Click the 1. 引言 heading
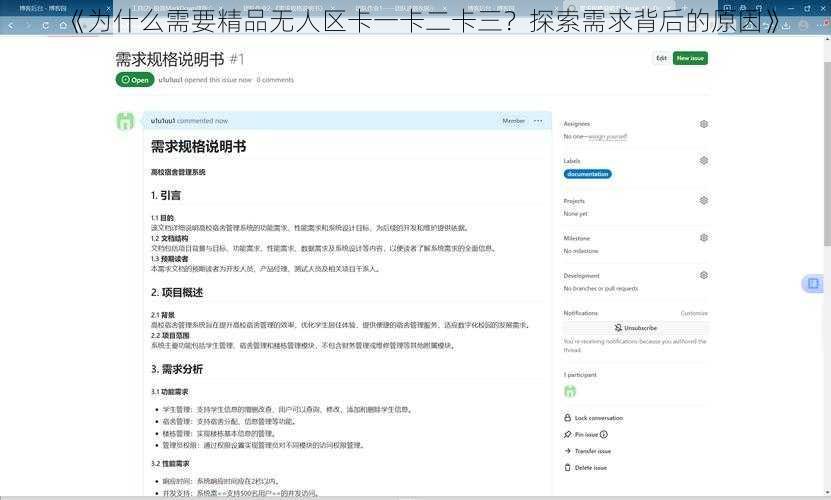The width and height of the screenshot is (831, 500). (x=166, y=195)
